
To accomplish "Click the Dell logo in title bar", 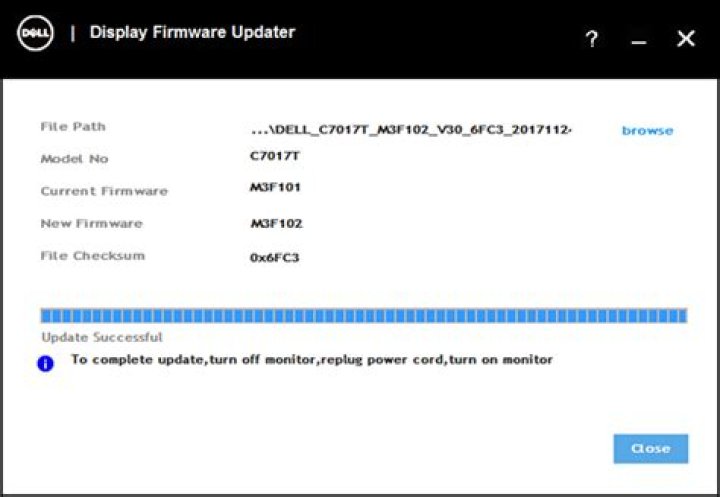I will coord(35,33).
